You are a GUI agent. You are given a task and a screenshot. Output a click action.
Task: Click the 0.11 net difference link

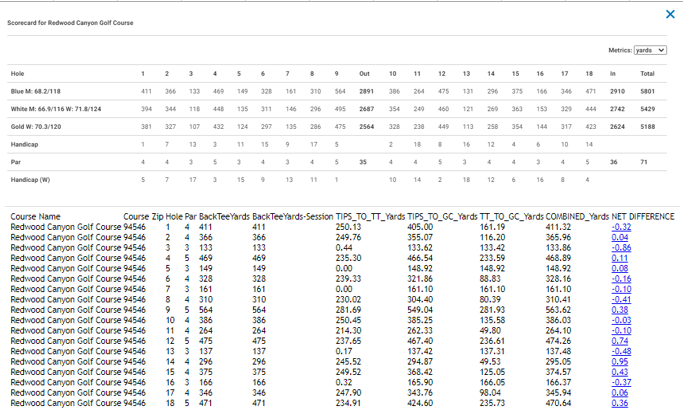619,258
